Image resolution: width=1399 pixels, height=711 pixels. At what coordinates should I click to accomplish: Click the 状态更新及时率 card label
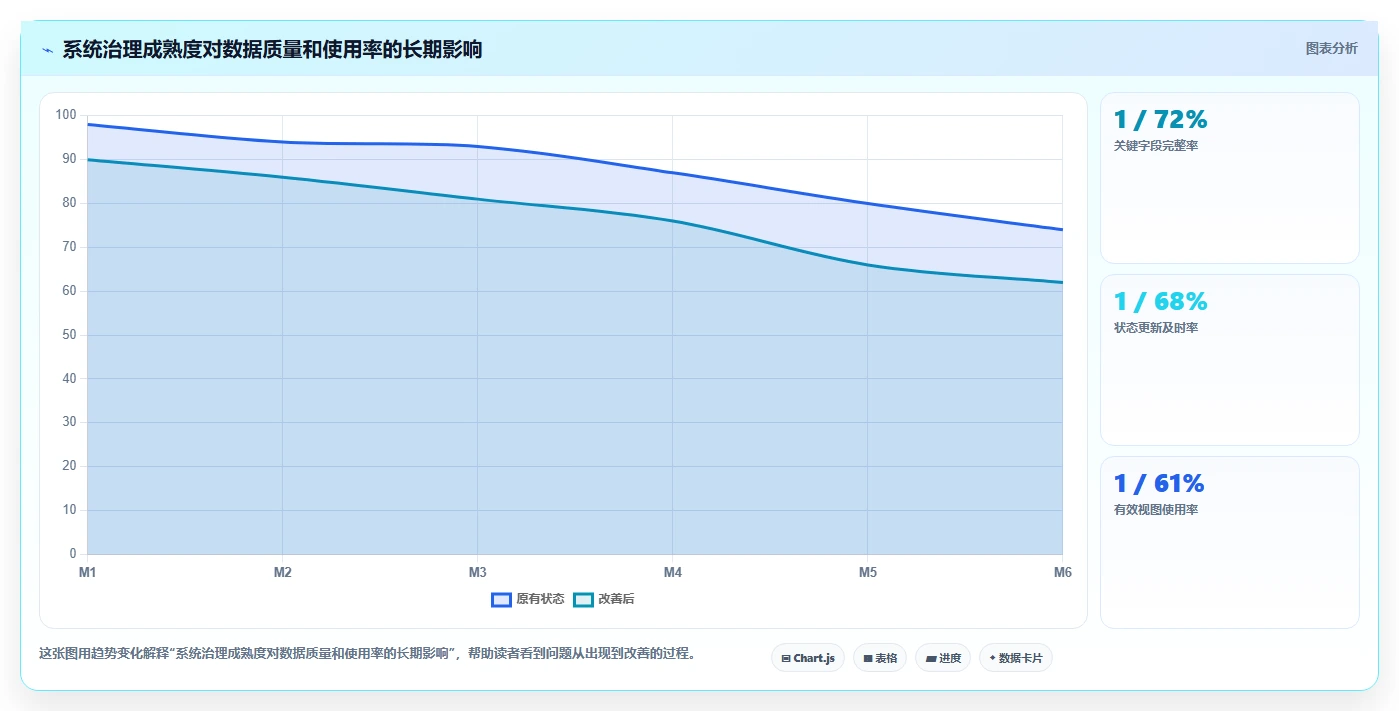pos(1156,328)
